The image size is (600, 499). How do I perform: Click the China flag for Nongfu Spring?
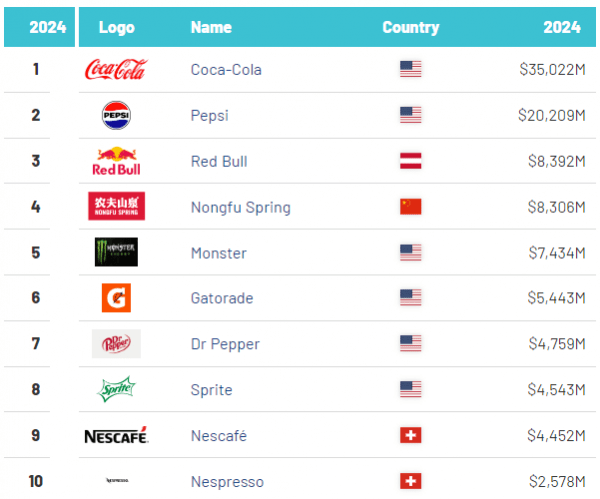411,207
